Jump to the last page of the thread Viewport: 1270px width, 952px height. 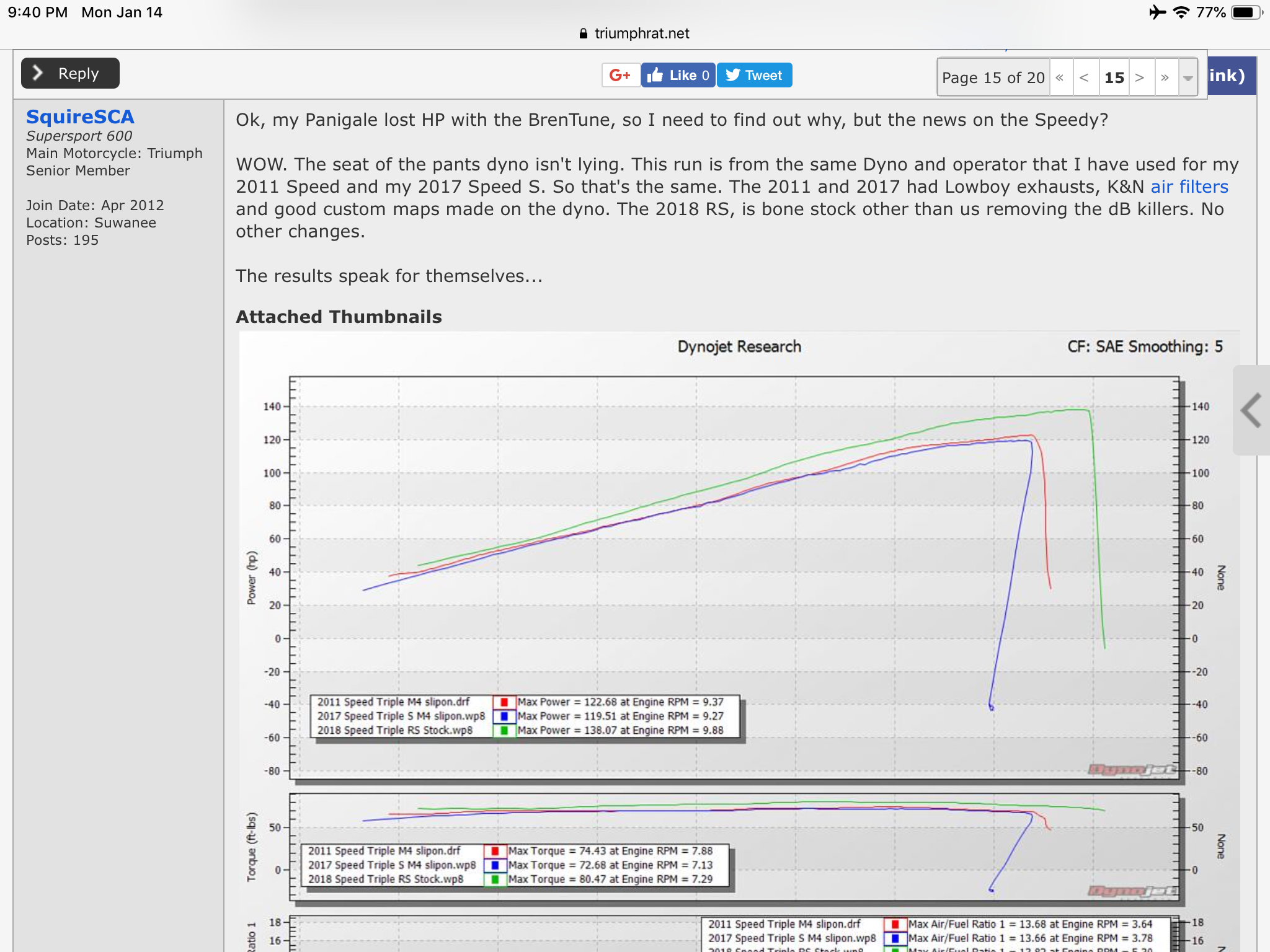pos(1166,77)
